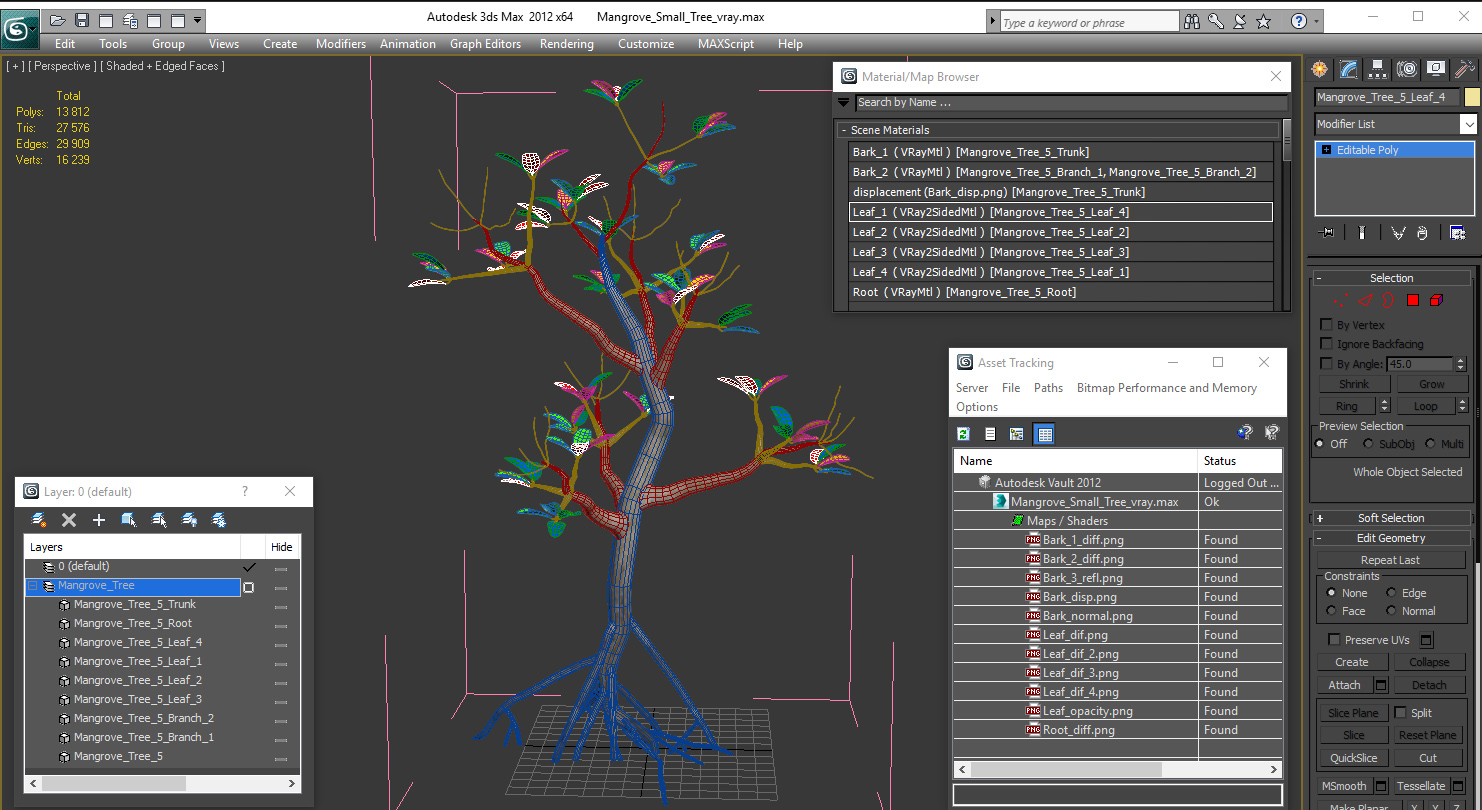Screen dimensions: 1482x810
Task: Enable Preserve UVs checkbox
Action: [x=1334, y=640]
